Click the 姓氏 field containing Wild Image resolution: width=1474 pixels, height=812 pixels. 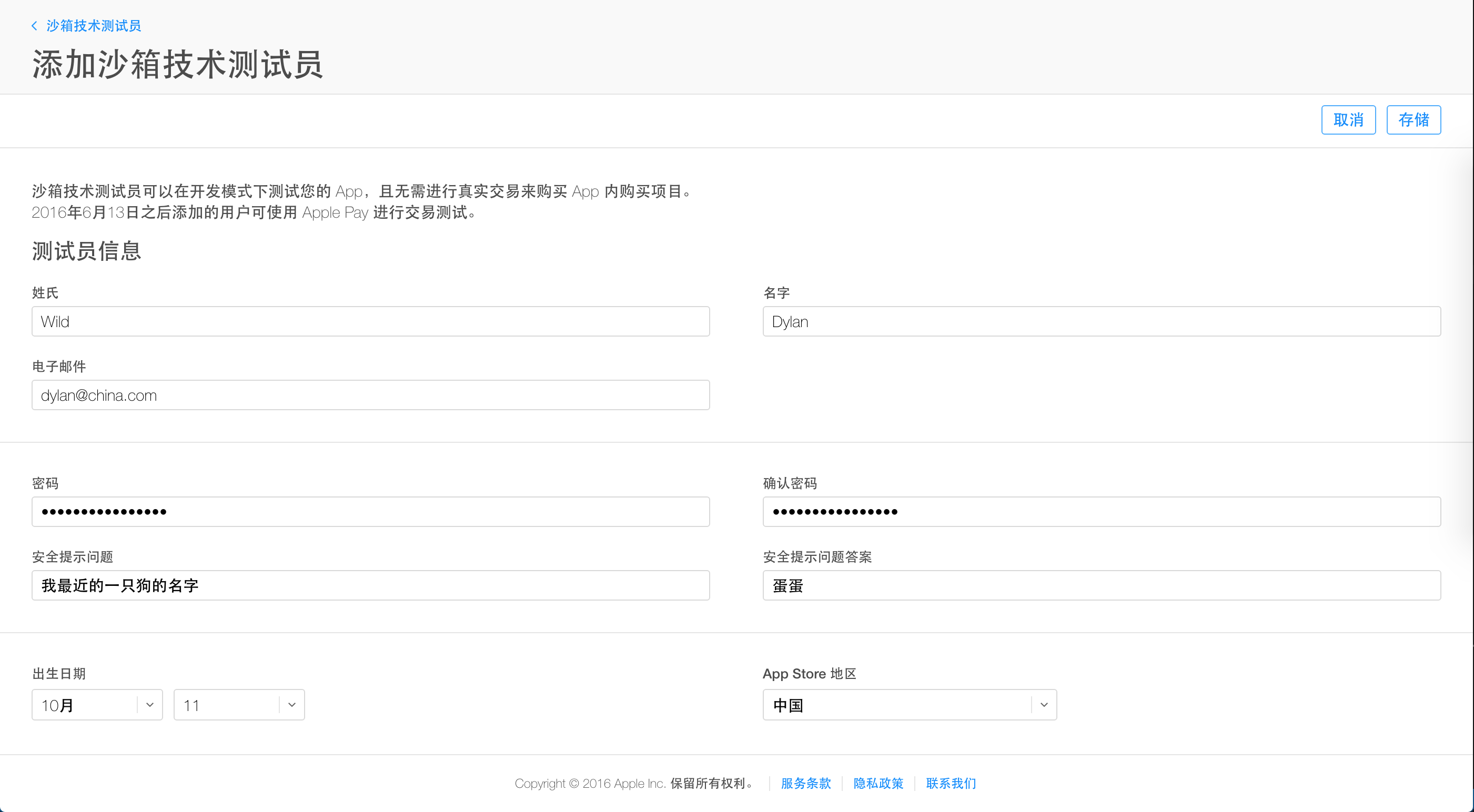coord(370,322)
